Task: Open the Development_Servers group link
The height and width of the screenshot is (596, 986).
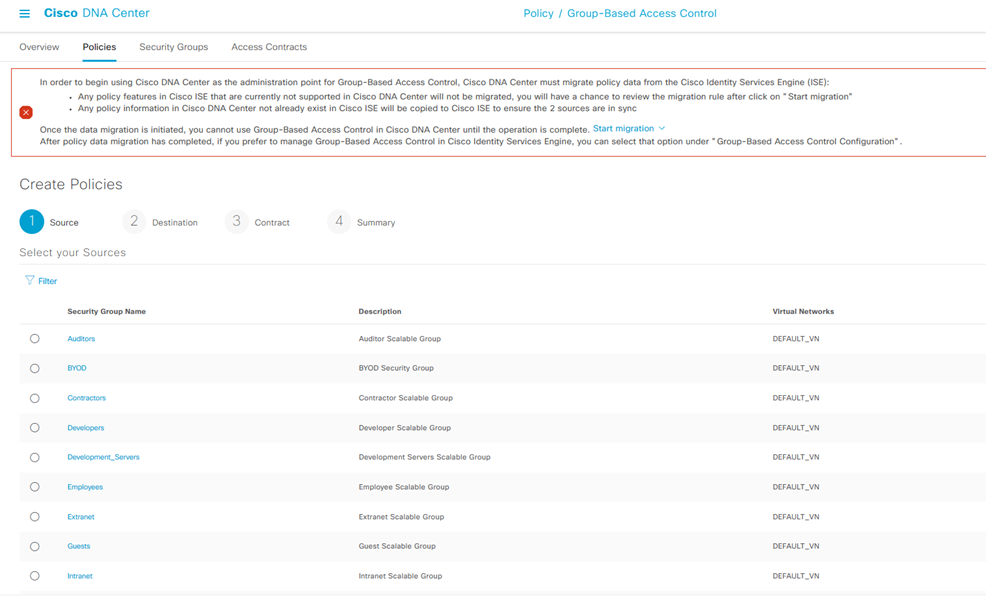Action: 103,457
